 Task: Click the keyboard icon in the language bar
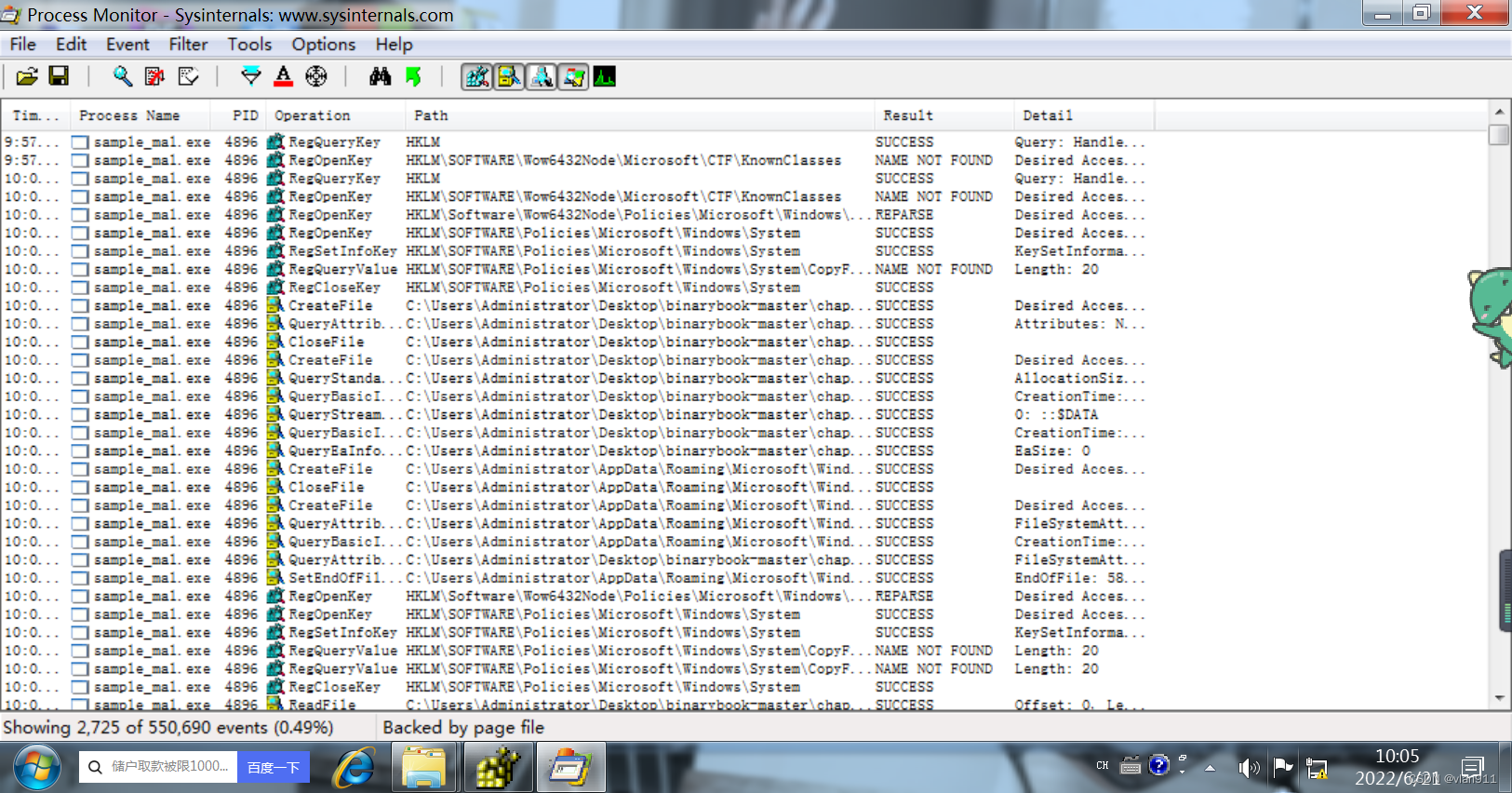point(1131,766)
